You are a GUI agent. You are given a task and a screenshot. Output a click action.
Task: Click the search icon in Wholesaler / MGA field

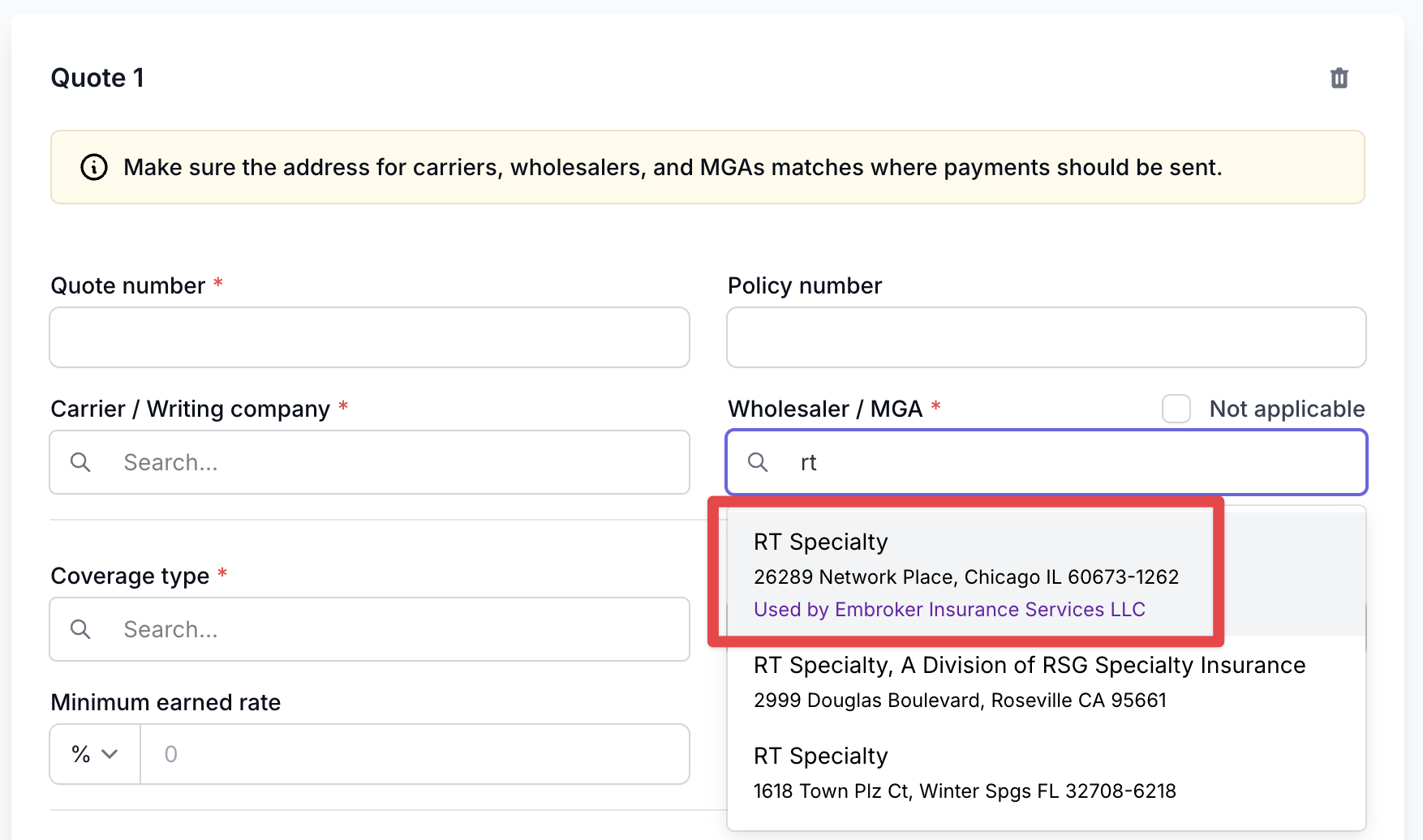click(758, 462)
